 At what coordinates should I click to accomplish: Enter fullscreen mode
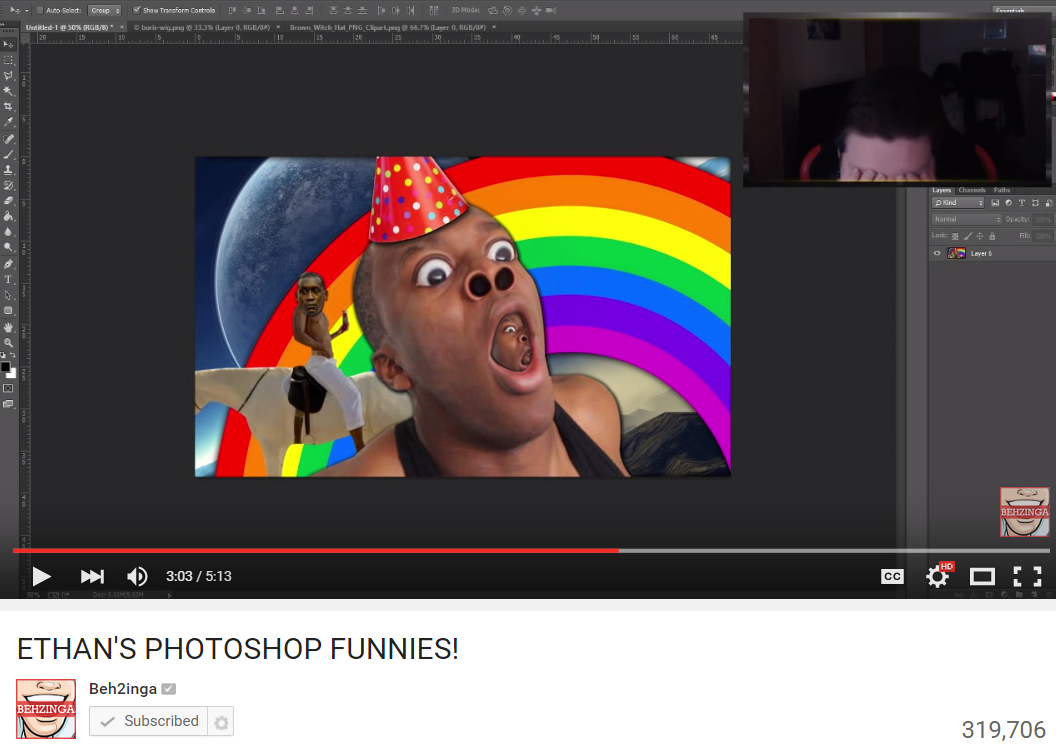pyautogui.click(x=1027, y=576)
